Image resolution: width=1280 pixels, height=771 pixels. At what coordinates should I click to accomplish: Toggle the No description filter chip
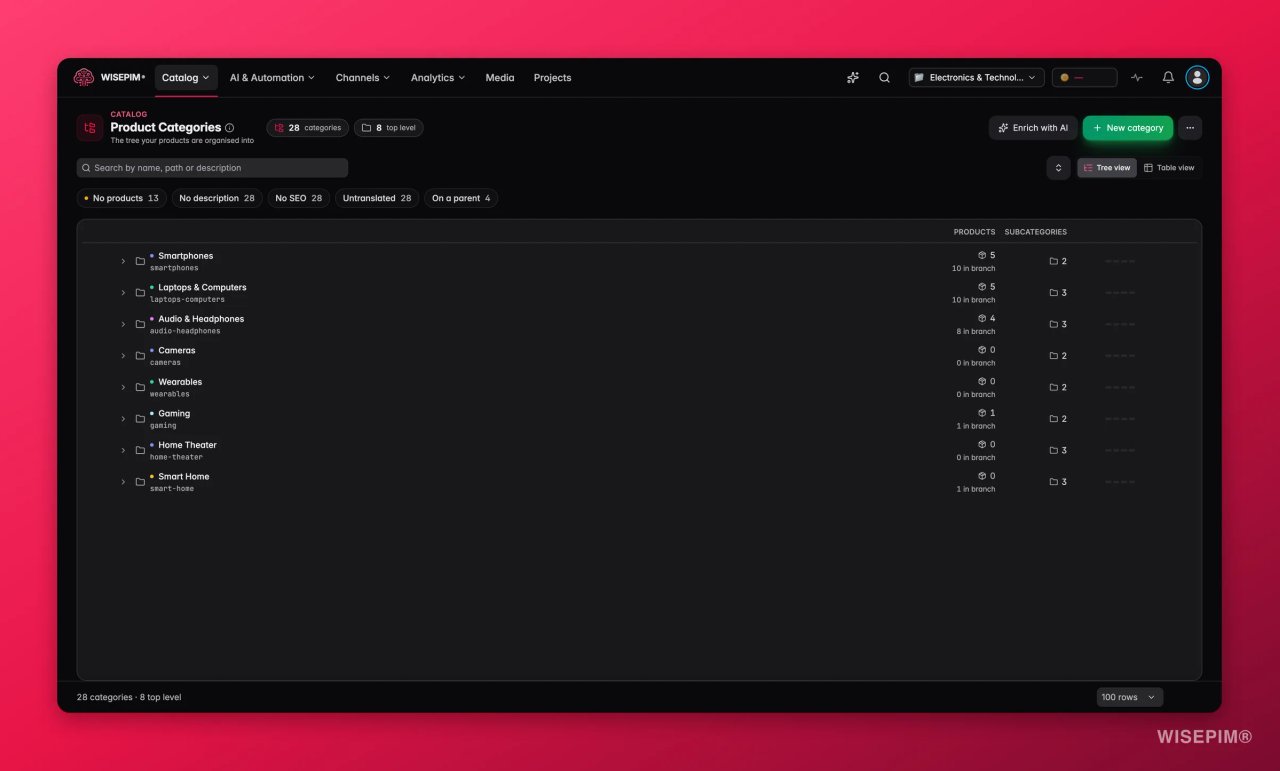coord(217,198)
